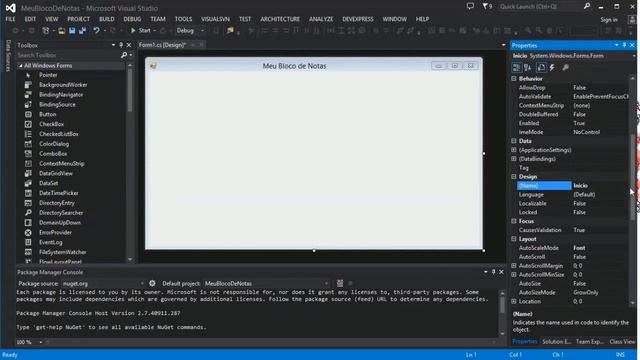Viewport: 640px width, 360px height.
Task: Click the Open File toolbar icon
Action: coord(61,31)
